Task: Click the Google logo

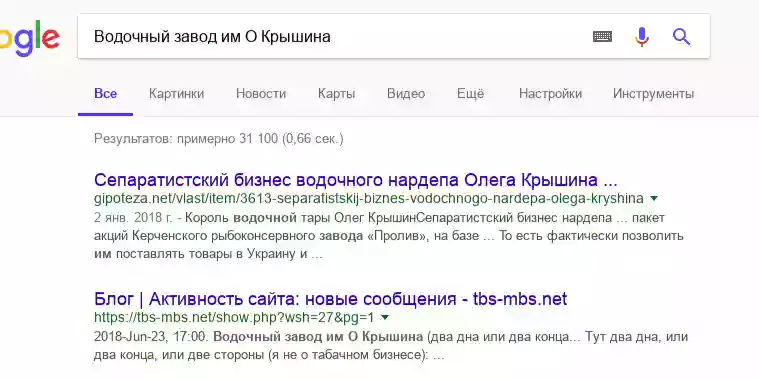Action: 30,37
